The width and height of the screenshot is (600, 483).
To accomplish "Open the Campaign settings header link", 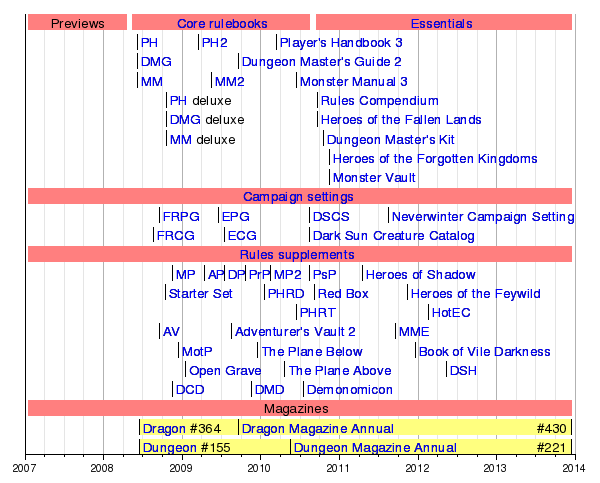I will pyautogui.click(x=298, y=197).
